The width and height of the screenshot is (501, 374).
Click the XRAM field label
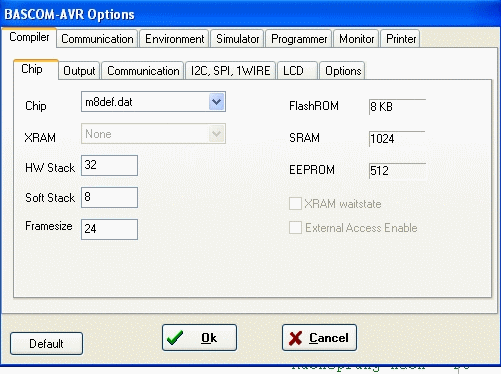pyautogui.click(x=40, y=138)
